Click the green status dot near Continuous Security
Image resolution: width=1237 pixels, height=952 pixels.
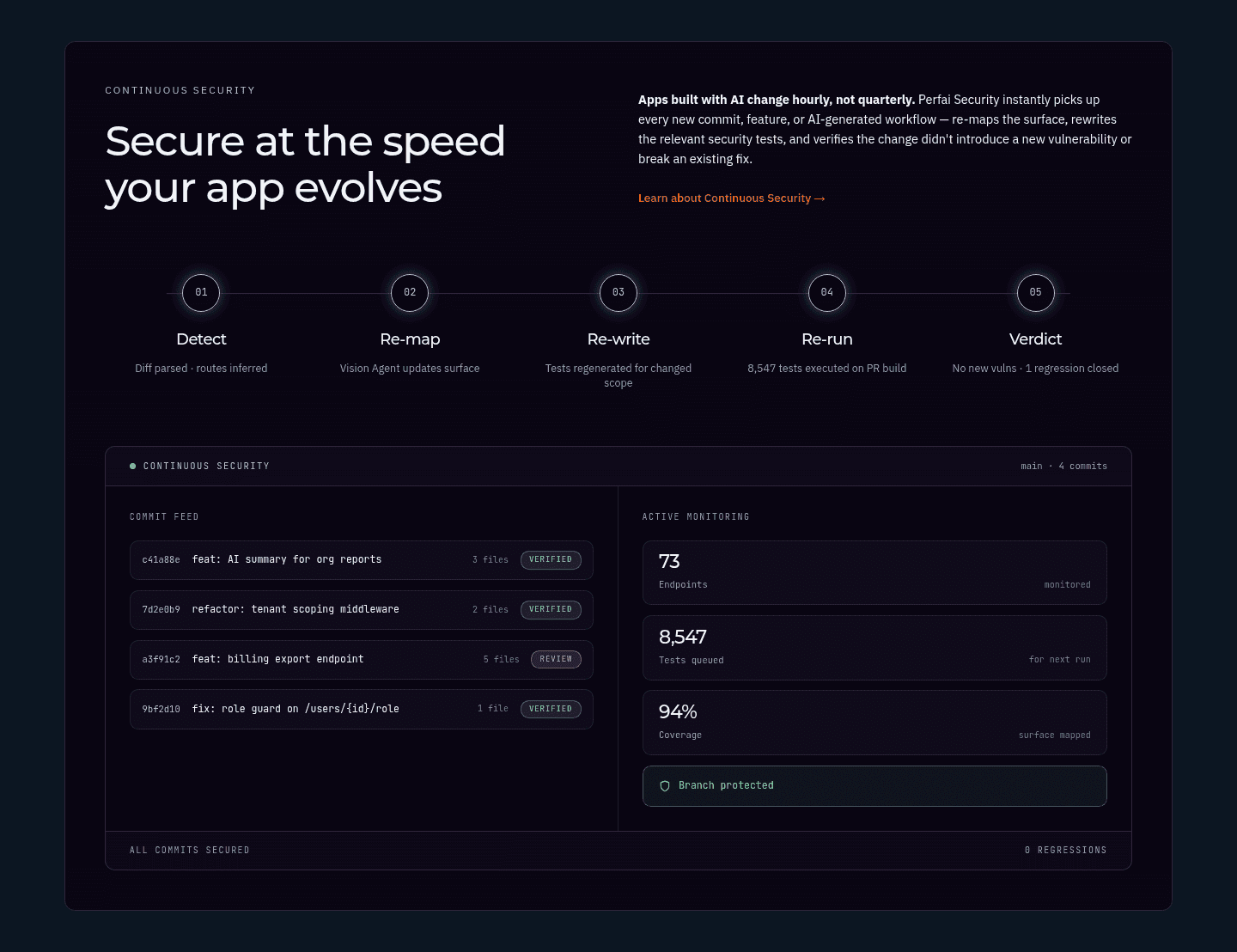[x=132, y=466]
